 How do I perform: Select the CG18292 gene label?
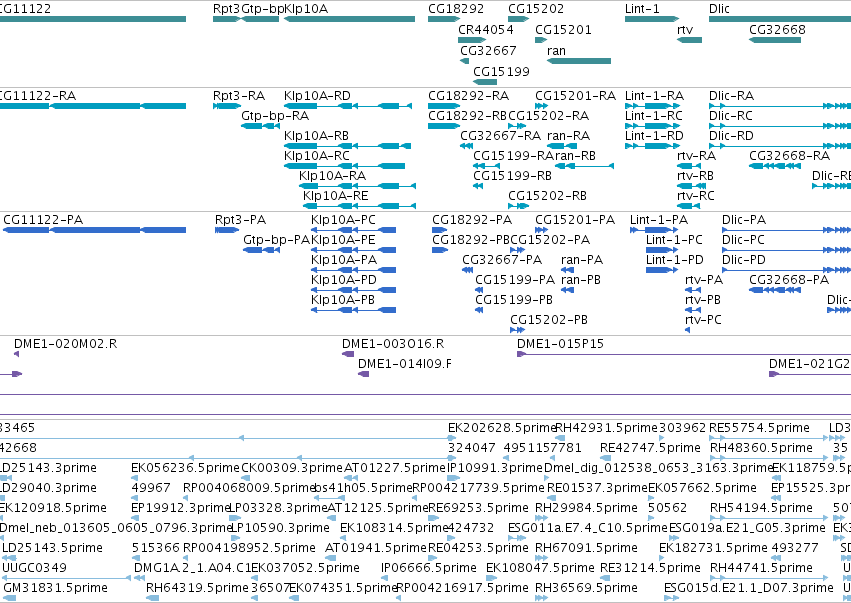tap(456, 9)
